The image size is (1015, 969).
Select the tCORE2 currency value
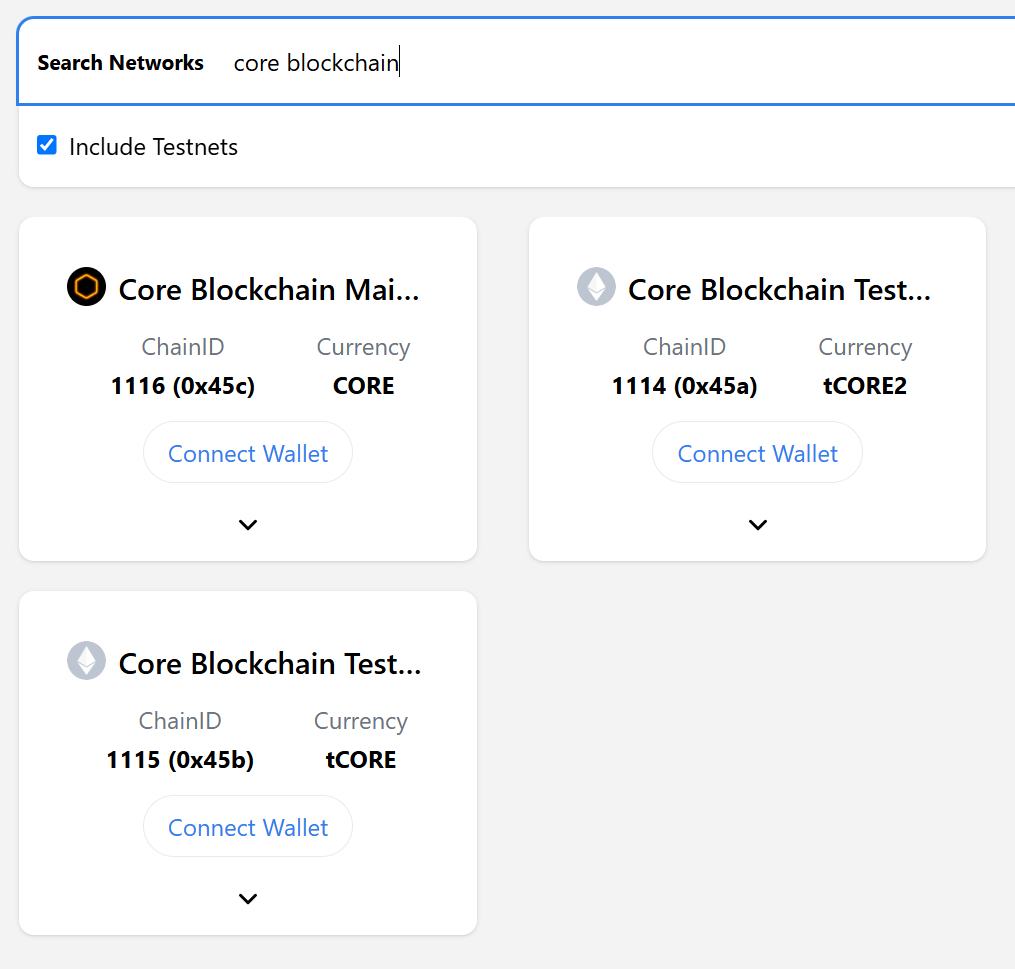click(x=865, y=386)
